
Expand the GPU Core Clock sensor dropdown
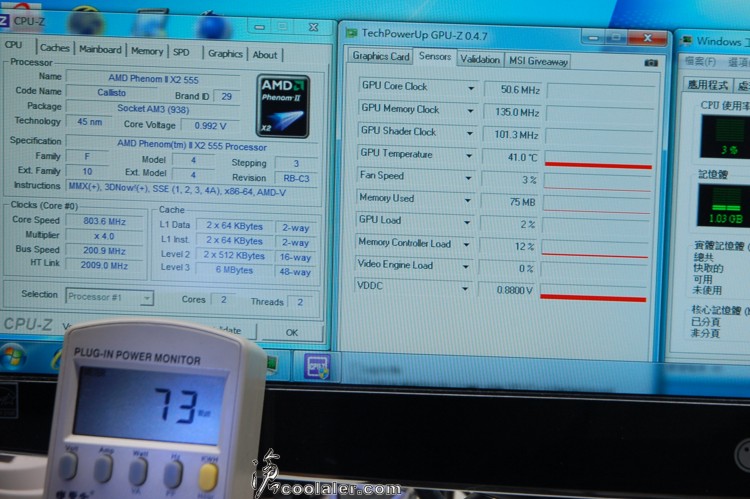471,88
